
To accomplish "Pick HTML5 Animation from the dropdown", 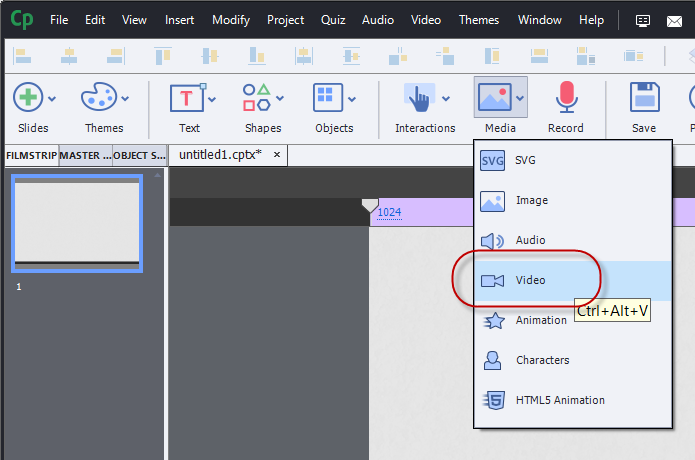I will 560,400.
